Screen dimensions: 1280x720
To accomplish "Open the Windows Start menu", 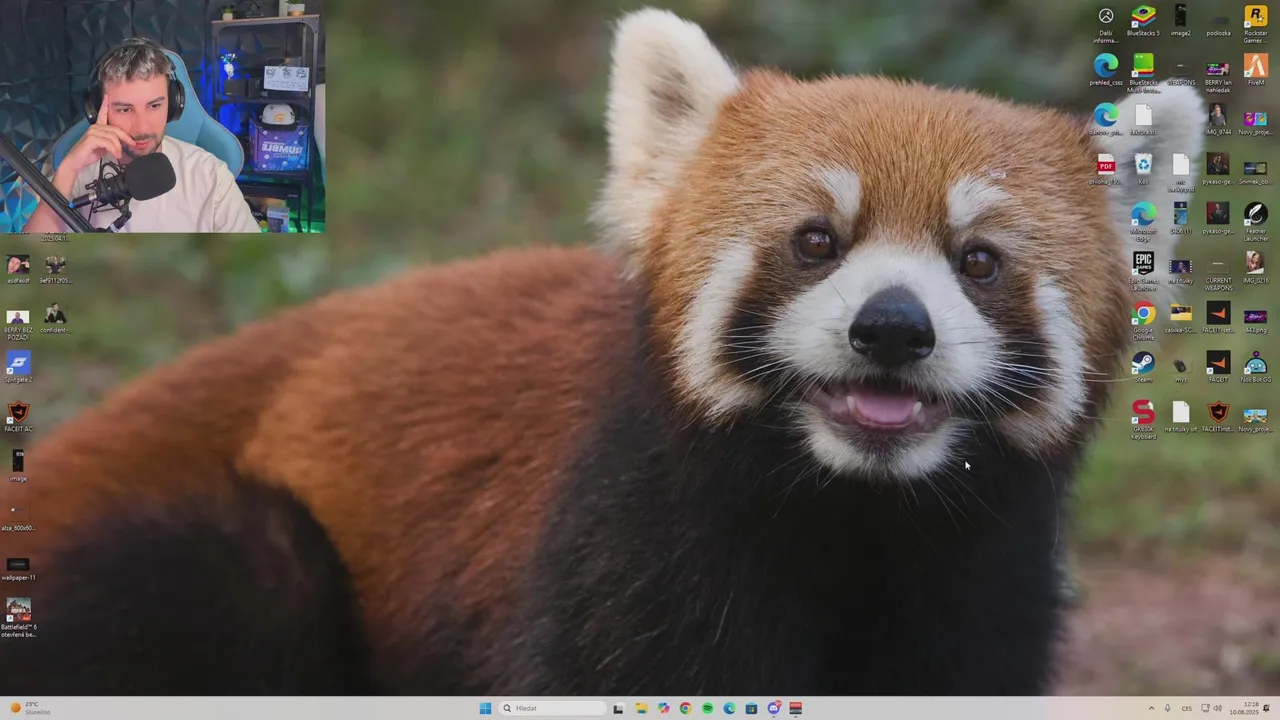I will coord(485,708).
